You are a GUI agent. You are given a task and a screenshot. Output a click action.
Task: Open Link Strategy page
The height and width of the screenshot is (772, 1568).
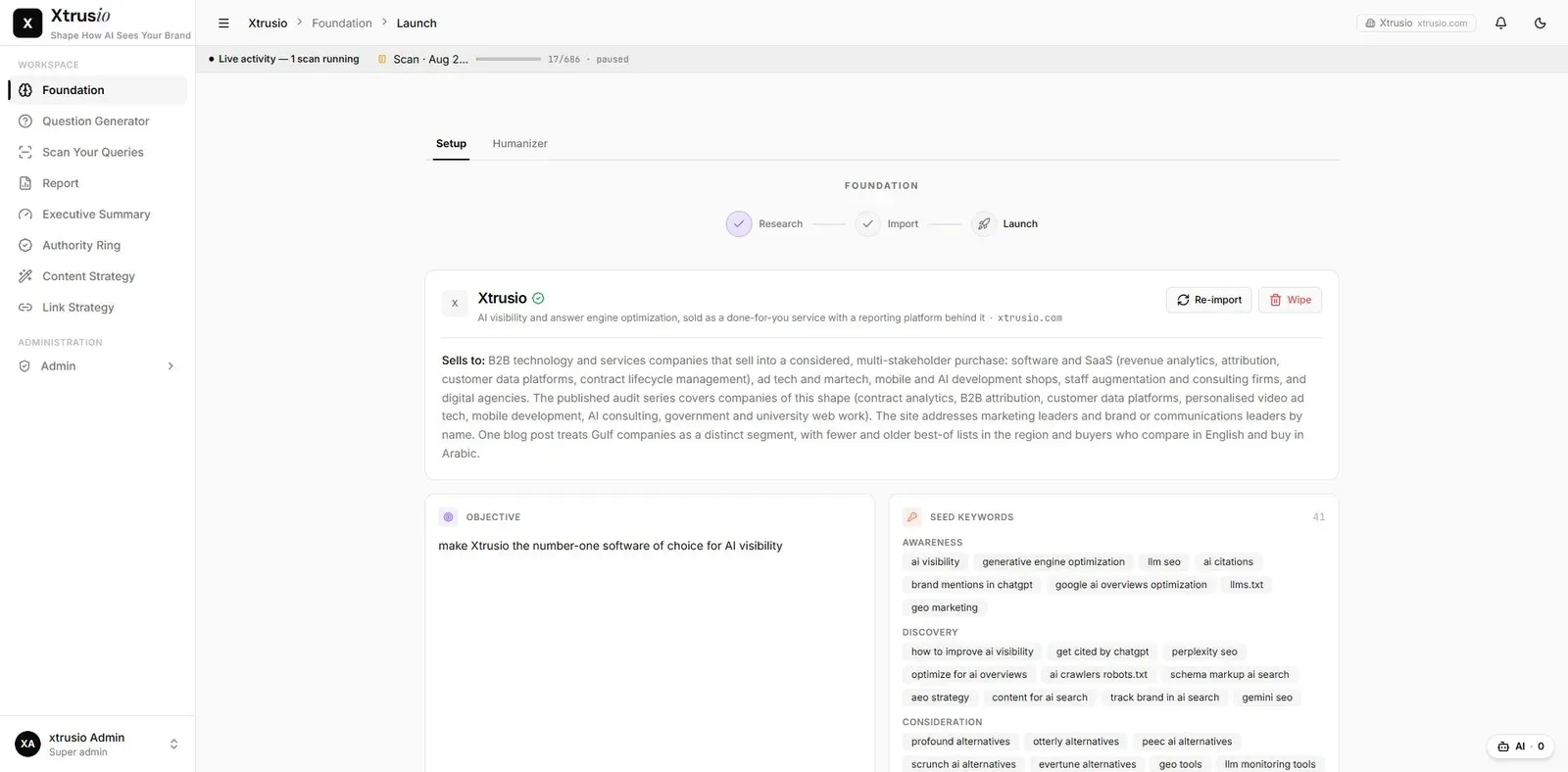[x=97, y=308]
